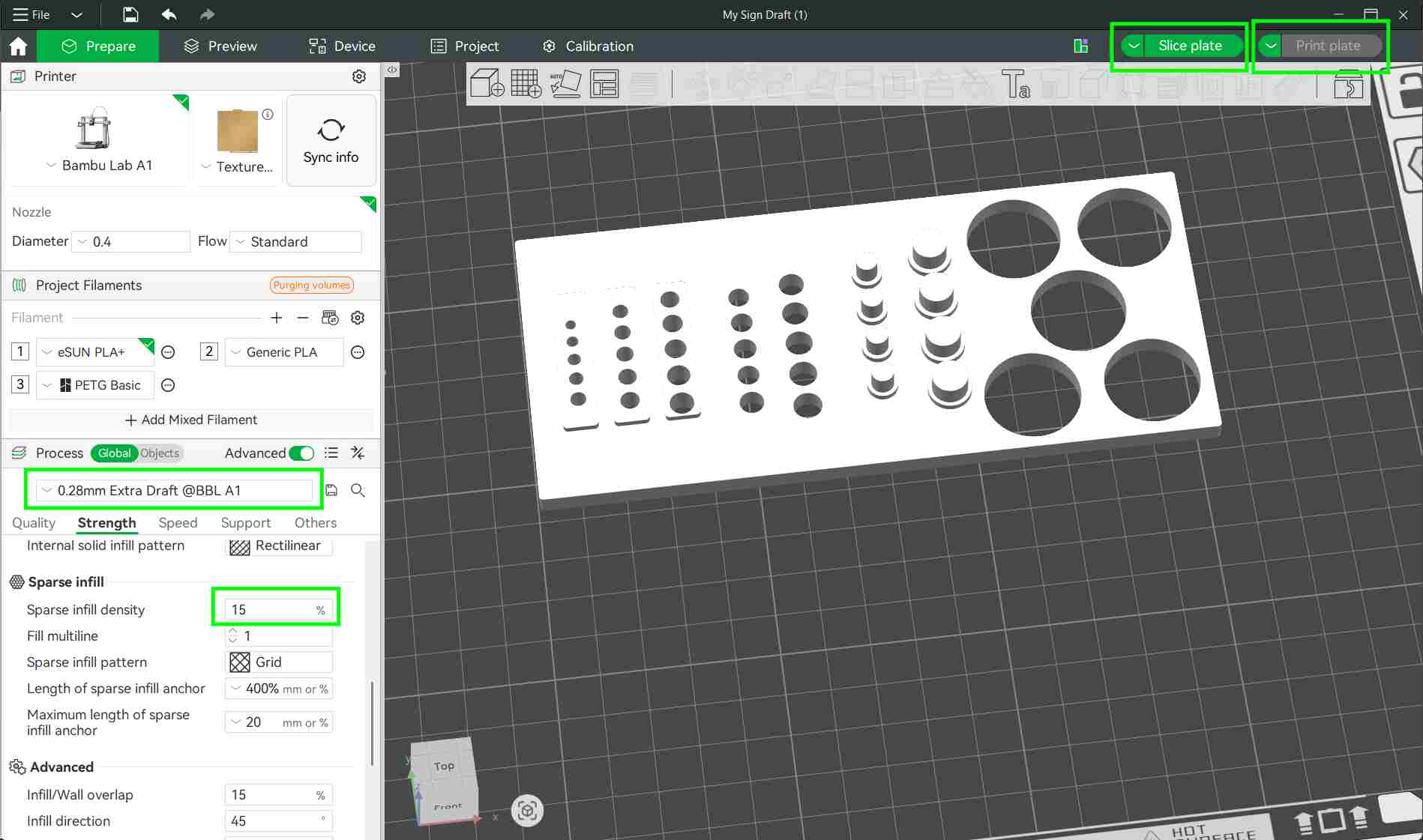Compare presets using the compare icon
Screen dimensions: 1423x840
pyautogui.click(x=358, y=453)
